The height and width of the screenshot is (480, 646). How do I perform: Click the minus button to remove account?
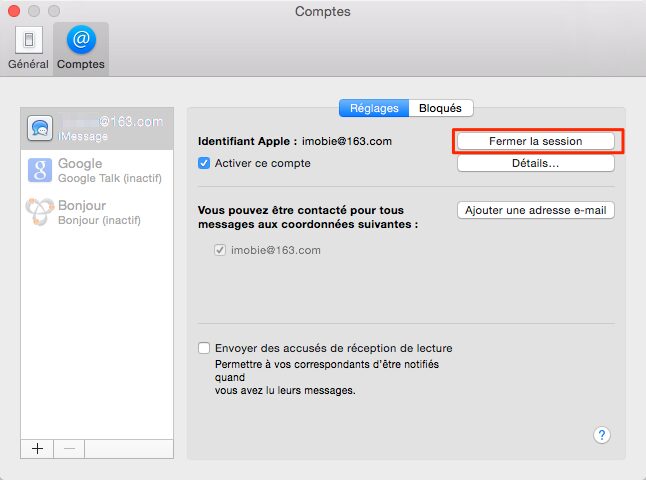point(69,448)
